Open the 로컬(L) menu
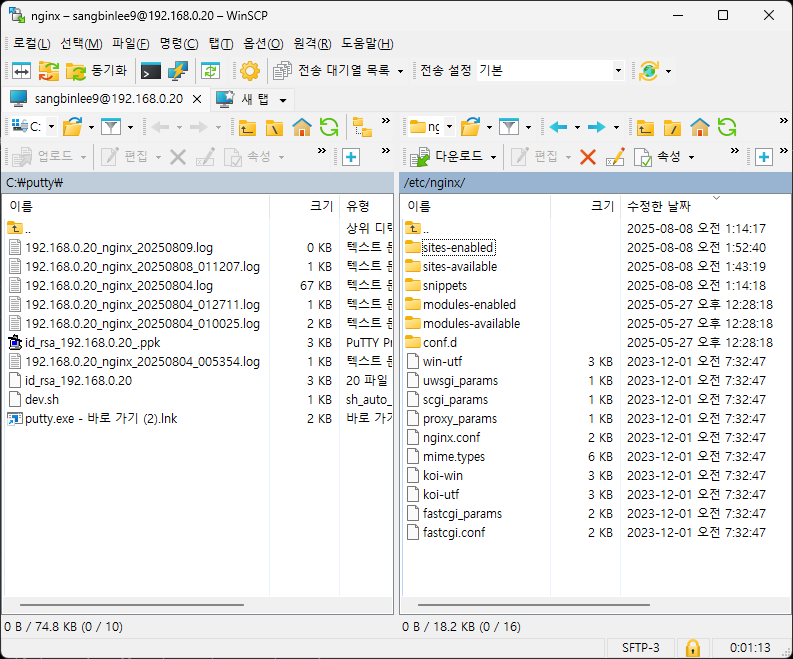The width and height of the screenshot is (793, 659). 31,44
